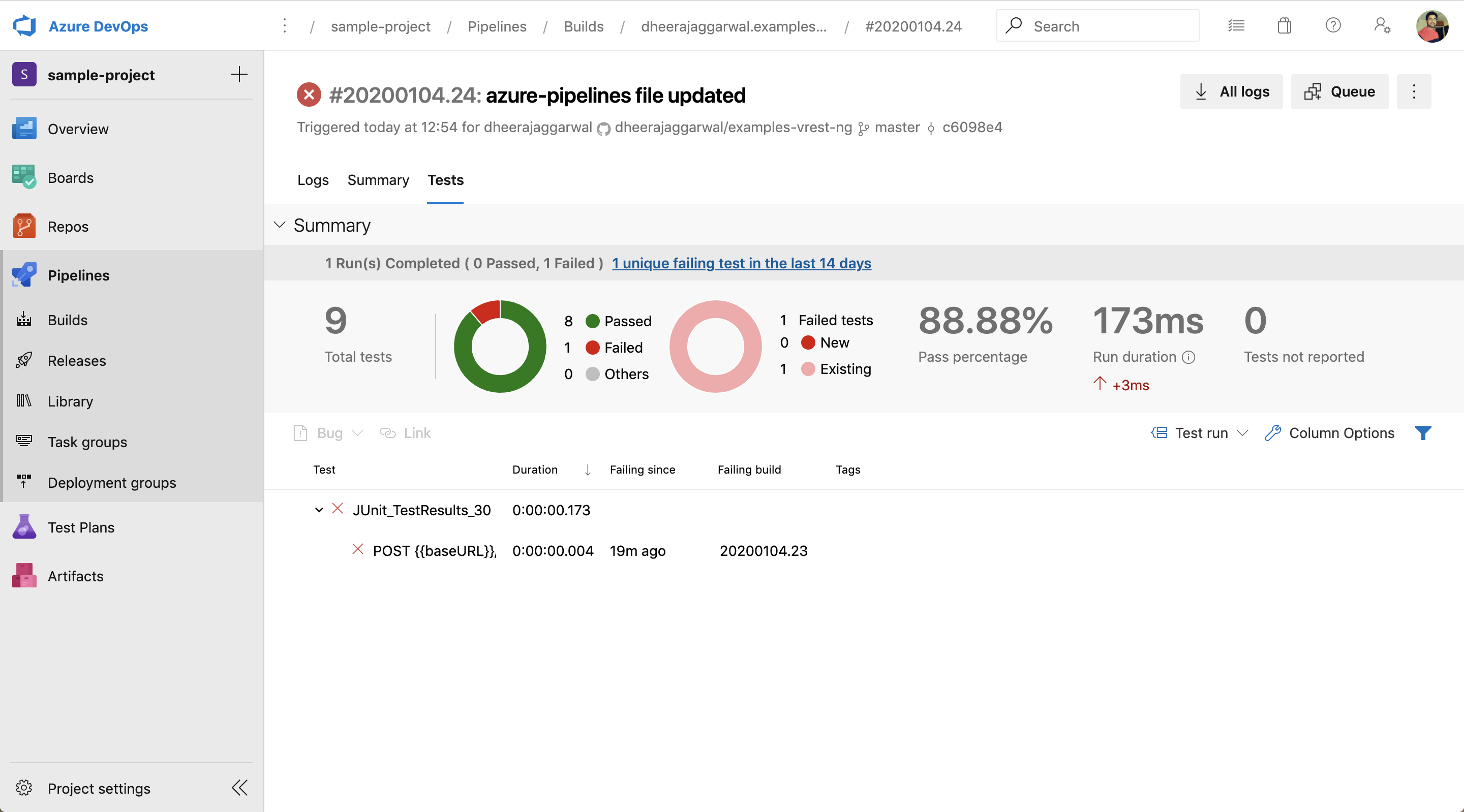Click the Search input field
Viewport: 1464px width, 812px height.
[1097, 26]
